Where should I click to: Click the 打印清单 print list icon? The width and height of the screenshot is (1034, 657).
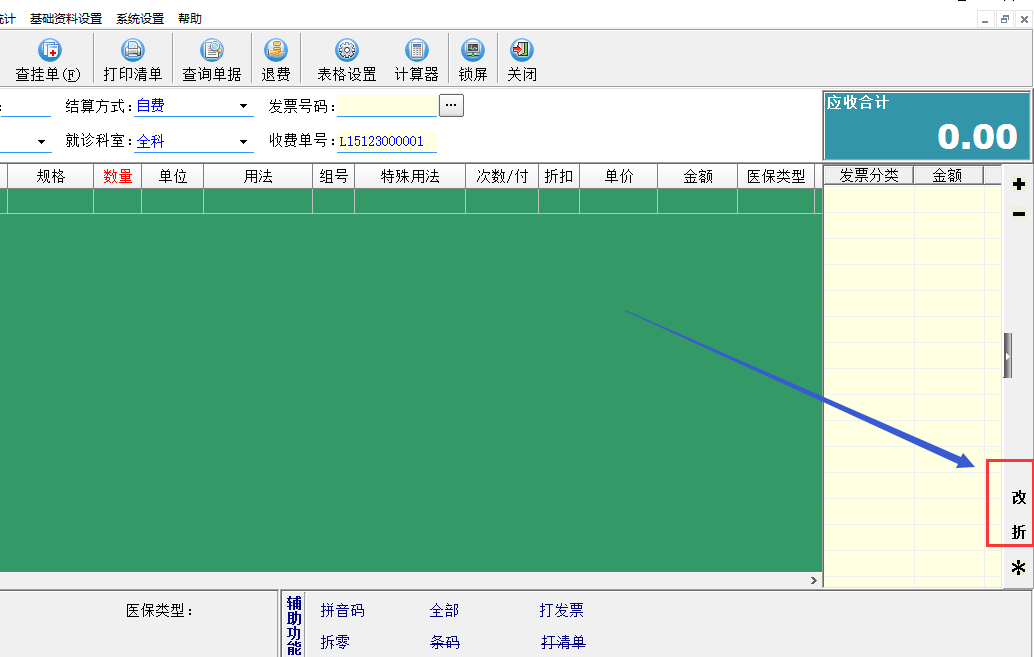coord(133,50)
